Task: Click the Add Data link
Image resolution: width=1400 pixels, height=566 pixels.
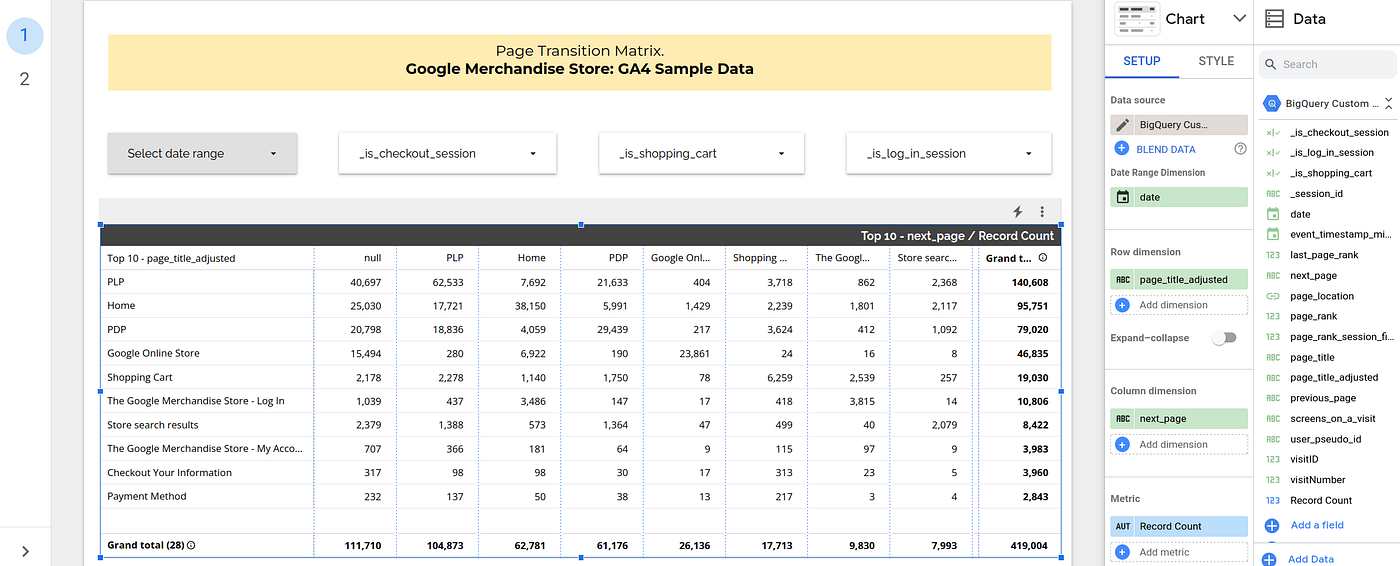Action: 1311,559
